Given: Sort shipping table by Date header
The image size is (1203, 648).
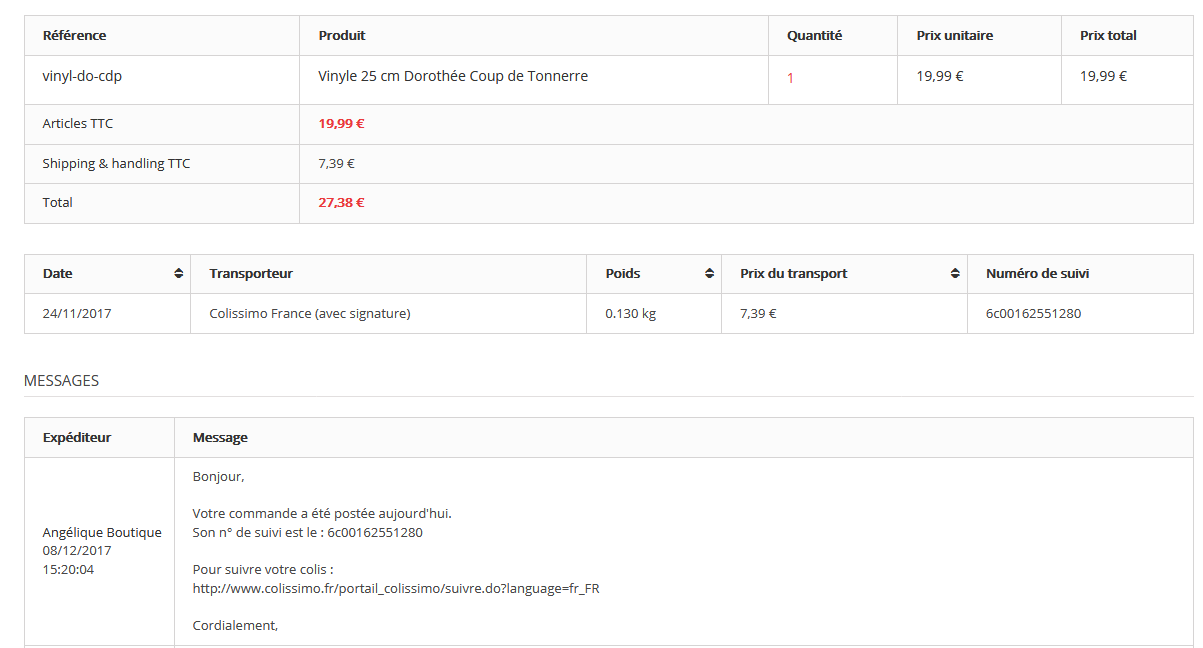Looking at the screenshot, I should tap(58, 274).
